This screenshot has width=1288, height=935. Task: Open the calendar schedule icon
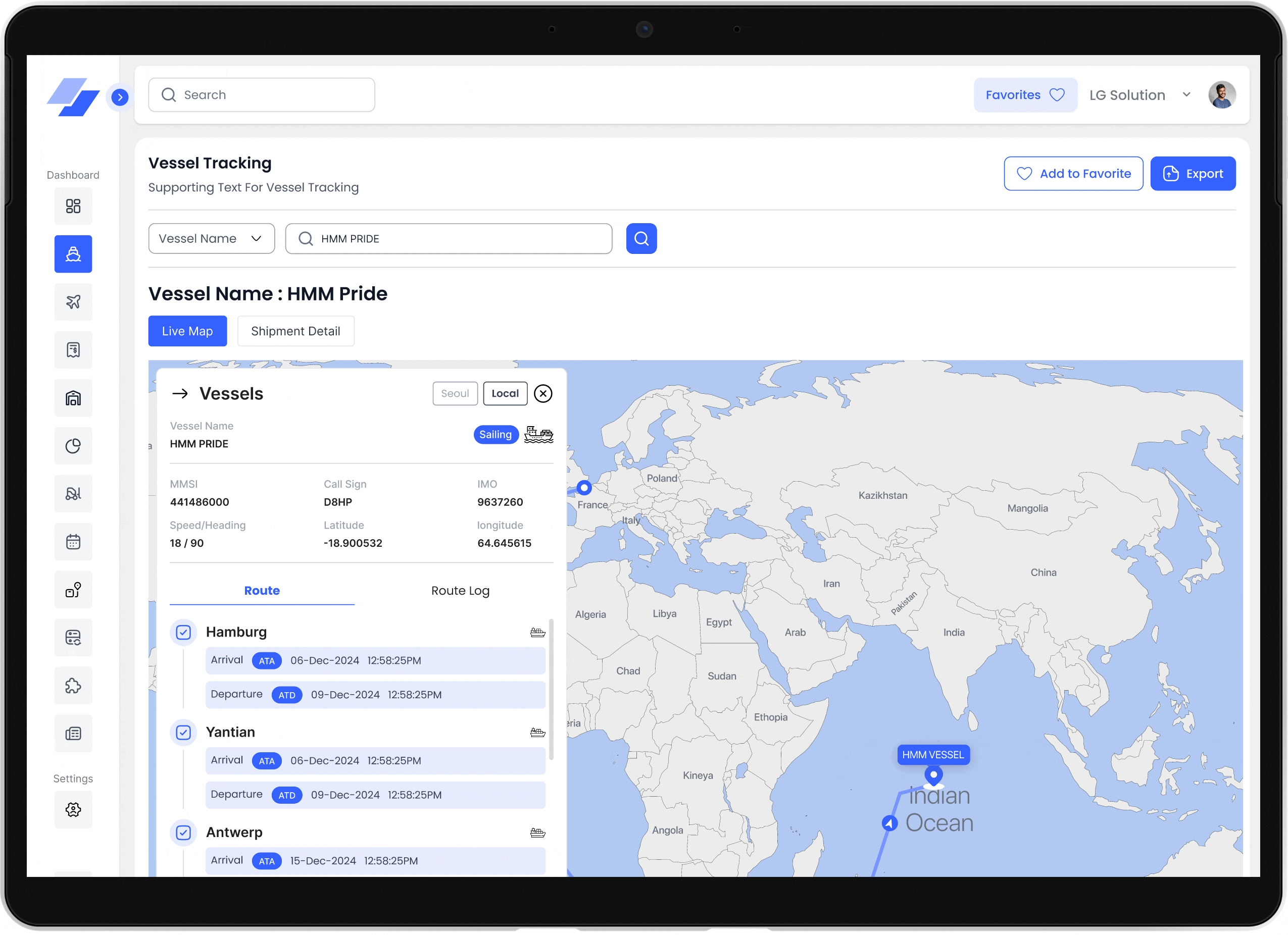point(73,541)
